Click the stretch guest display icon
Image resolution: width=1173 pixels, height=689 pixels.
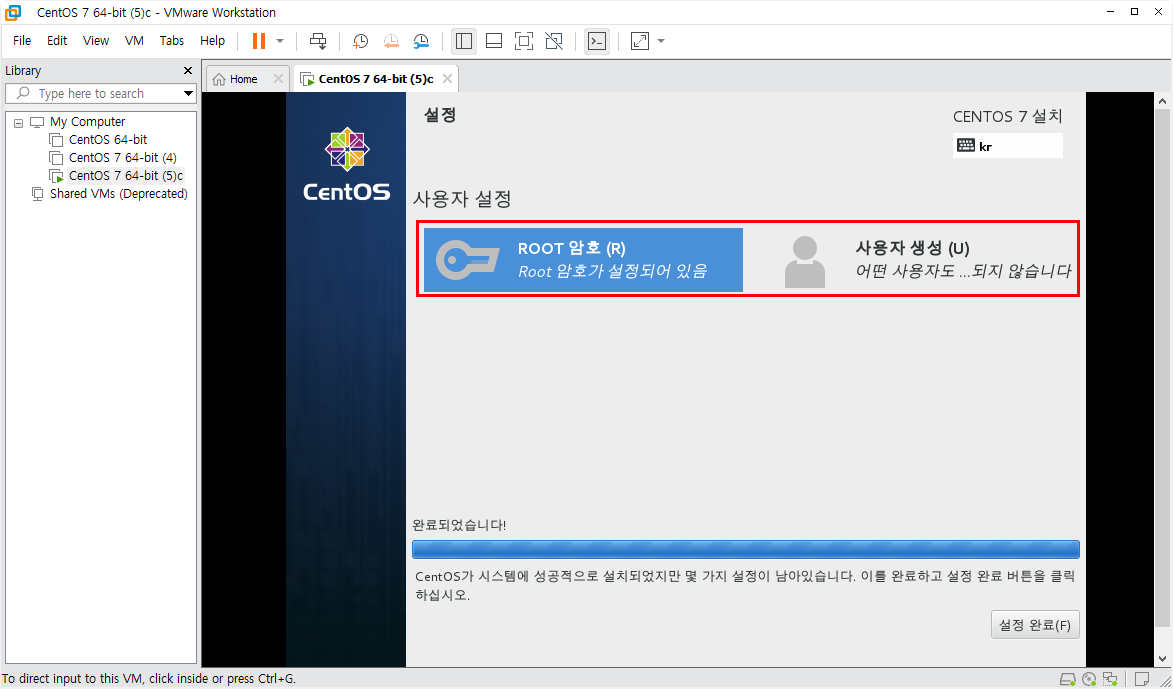coord(640,41)
